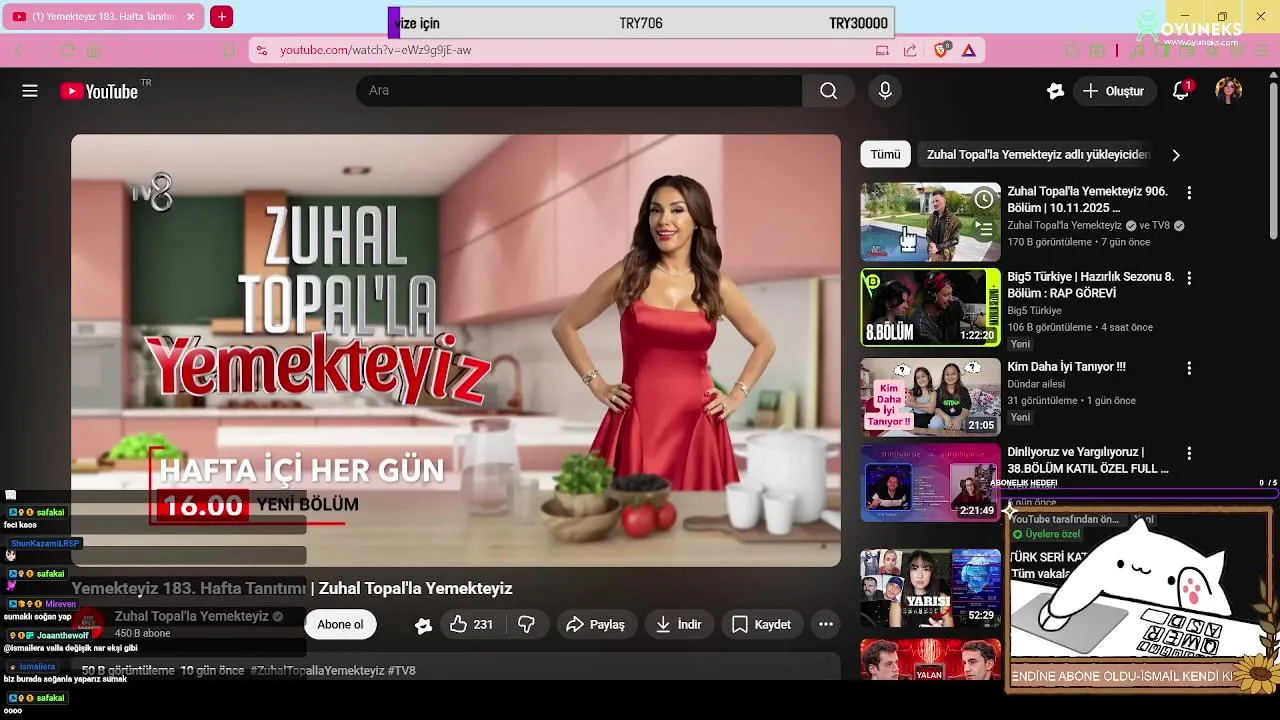The width and height of the screenshot is (1280, 720).
Task: Click the browser back arrow
Action: click(x=18, y=50)
